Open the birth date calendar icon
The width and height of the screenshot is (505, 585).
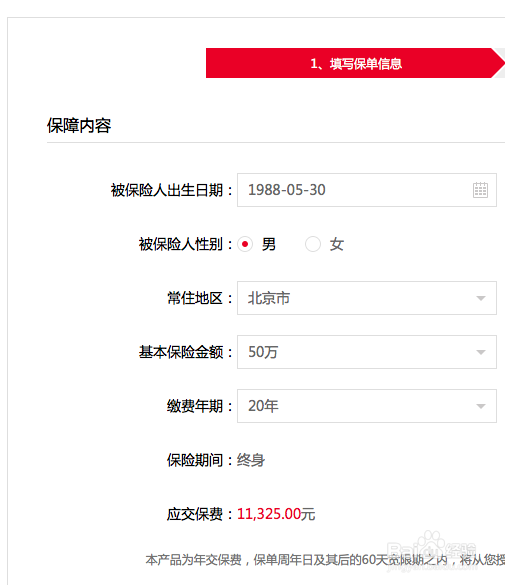coord(480,190)
